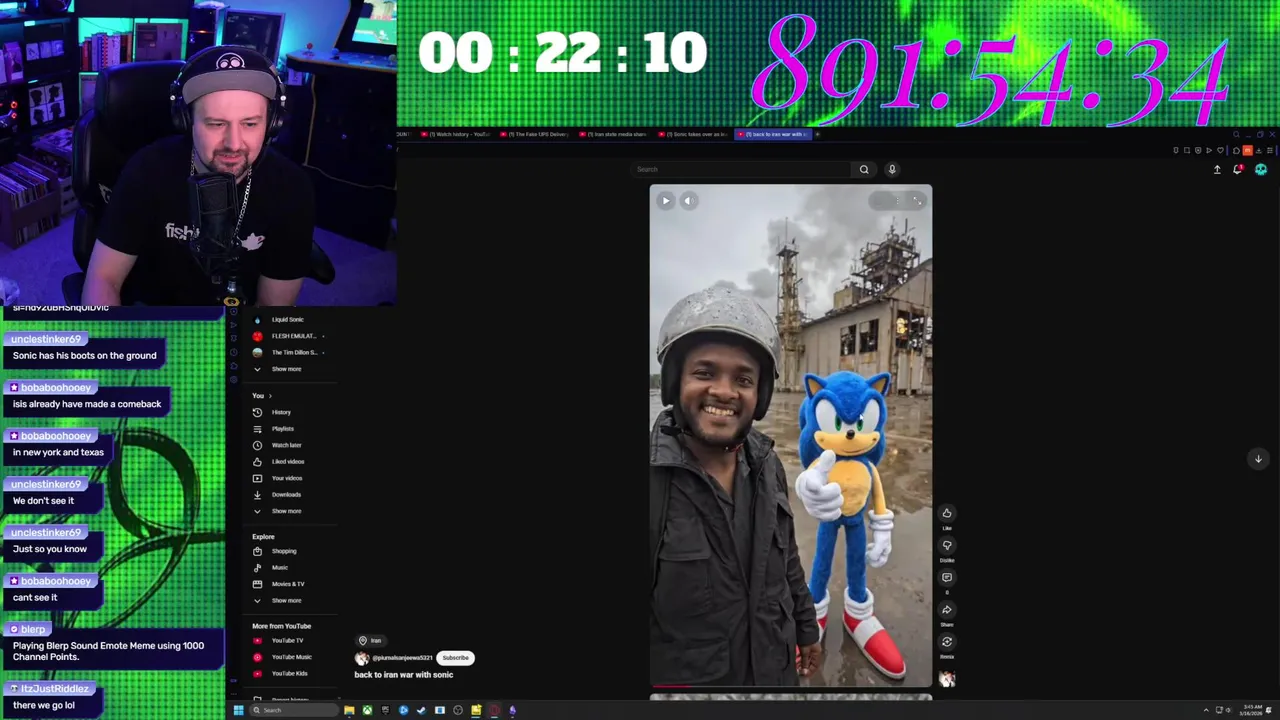Open the Xbox app from the taskbar
Viewport: 1280px width, 720px height.
[367, 710]
